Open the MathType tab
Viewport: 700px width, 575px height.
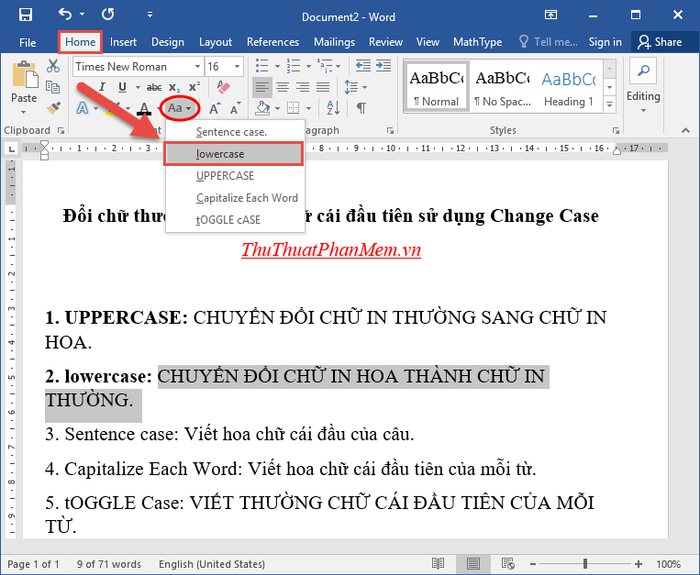point(478,42)
